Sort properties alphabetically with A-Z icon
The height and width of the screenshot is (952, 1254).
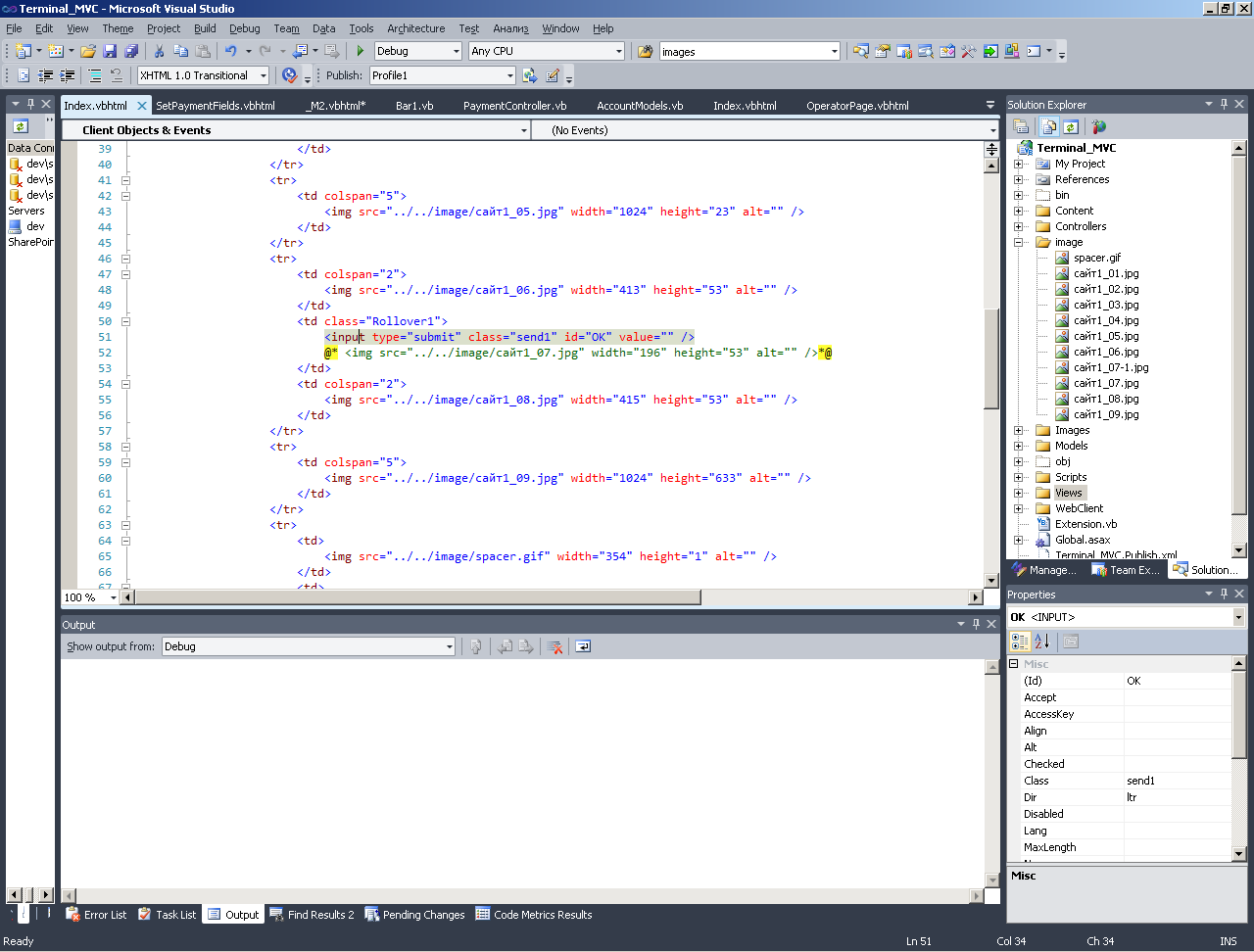[x=1042, y=642]
